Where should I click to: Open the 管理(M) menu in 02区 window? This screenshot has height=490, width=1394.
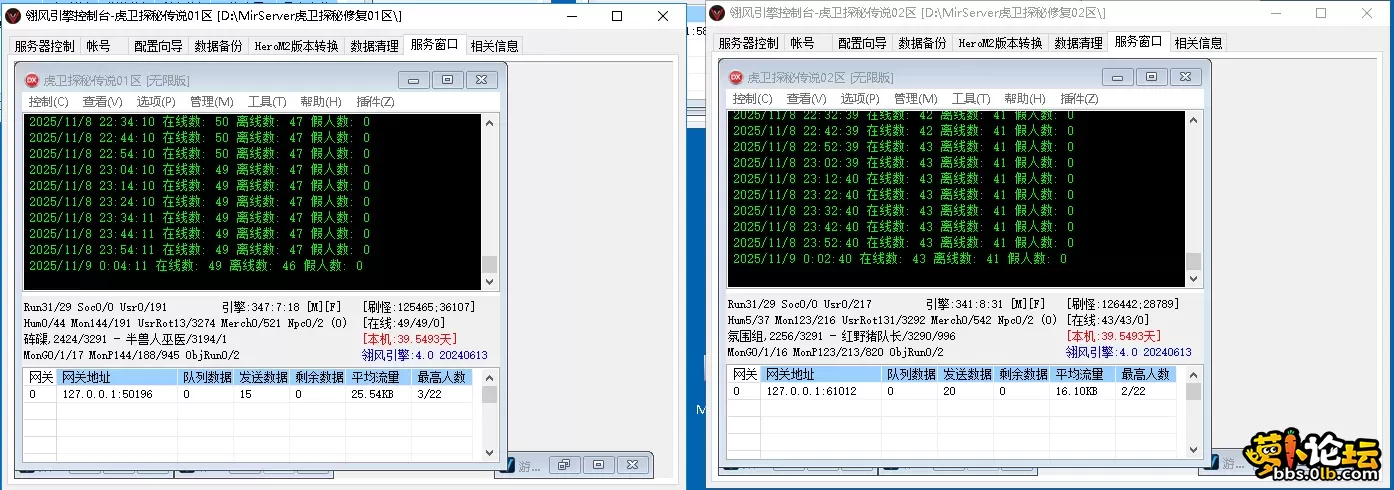[915, 99]
